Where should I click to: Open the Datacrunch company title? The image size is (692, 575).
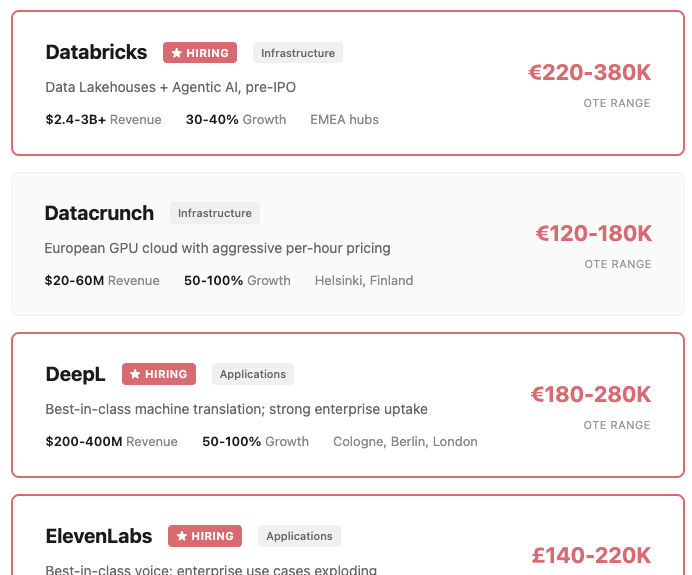(x=99, y=213)
